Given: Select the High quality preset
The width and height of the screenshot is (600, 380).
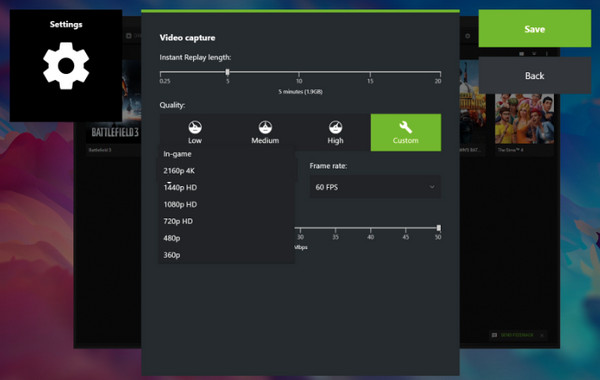Looking at the screenshot, I should click(335, 132).
